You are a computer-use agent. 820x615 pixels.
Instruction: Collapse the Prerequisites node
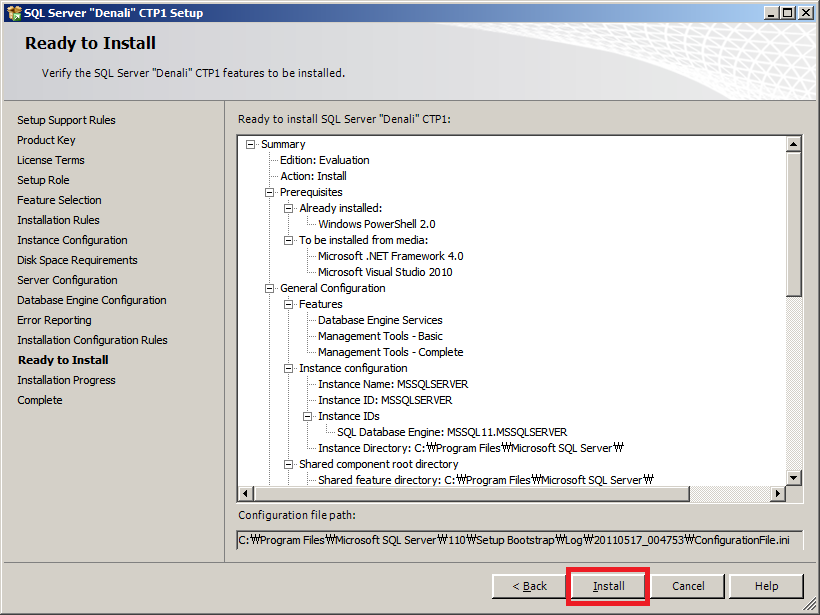pyautogui.click(x=269, y=192)
